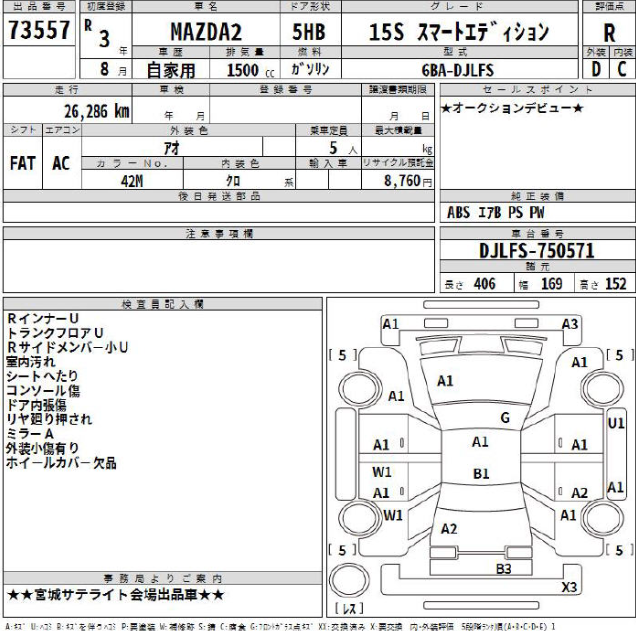The width and height of the screenshot is (636, 631).
Task: Click the A3 damage mark on car diagram
Action: click(570, 323)
